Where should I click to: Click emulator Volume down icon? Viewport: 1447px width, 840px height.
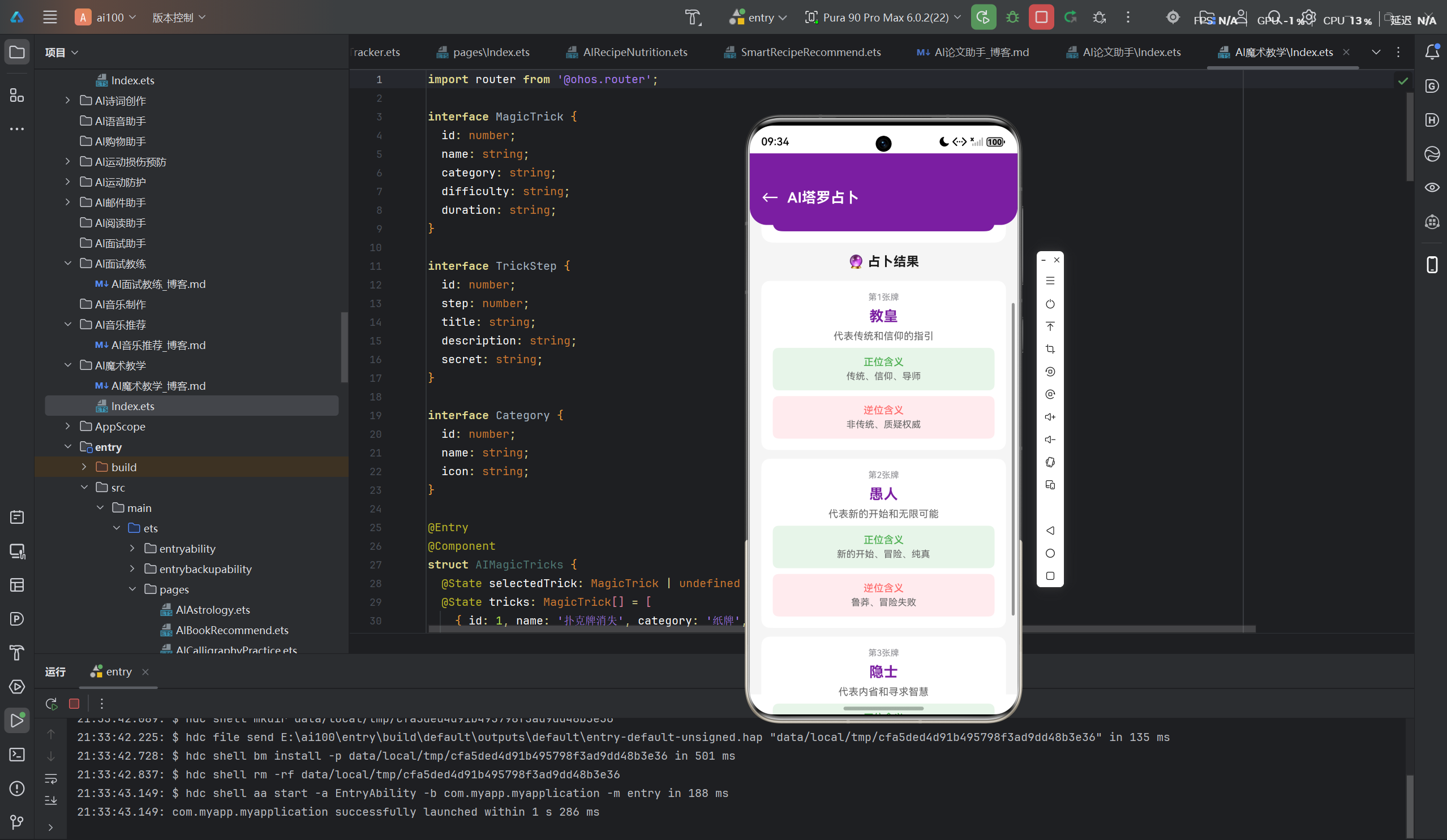tap(1050, 440)
